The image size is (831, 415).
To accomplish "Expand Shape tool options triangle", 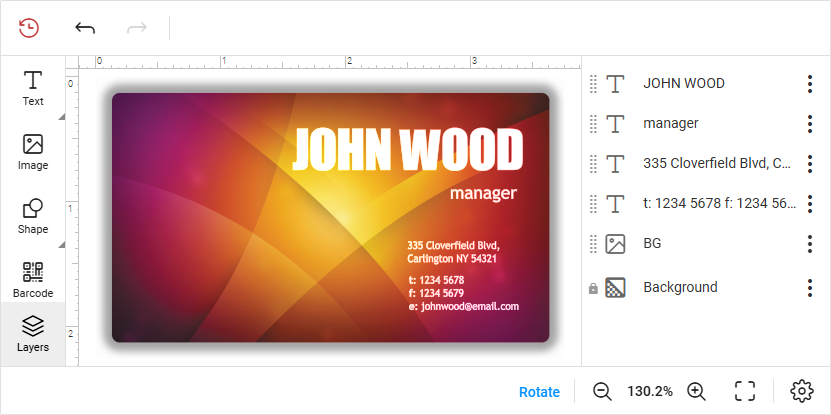I will (61, 244).
